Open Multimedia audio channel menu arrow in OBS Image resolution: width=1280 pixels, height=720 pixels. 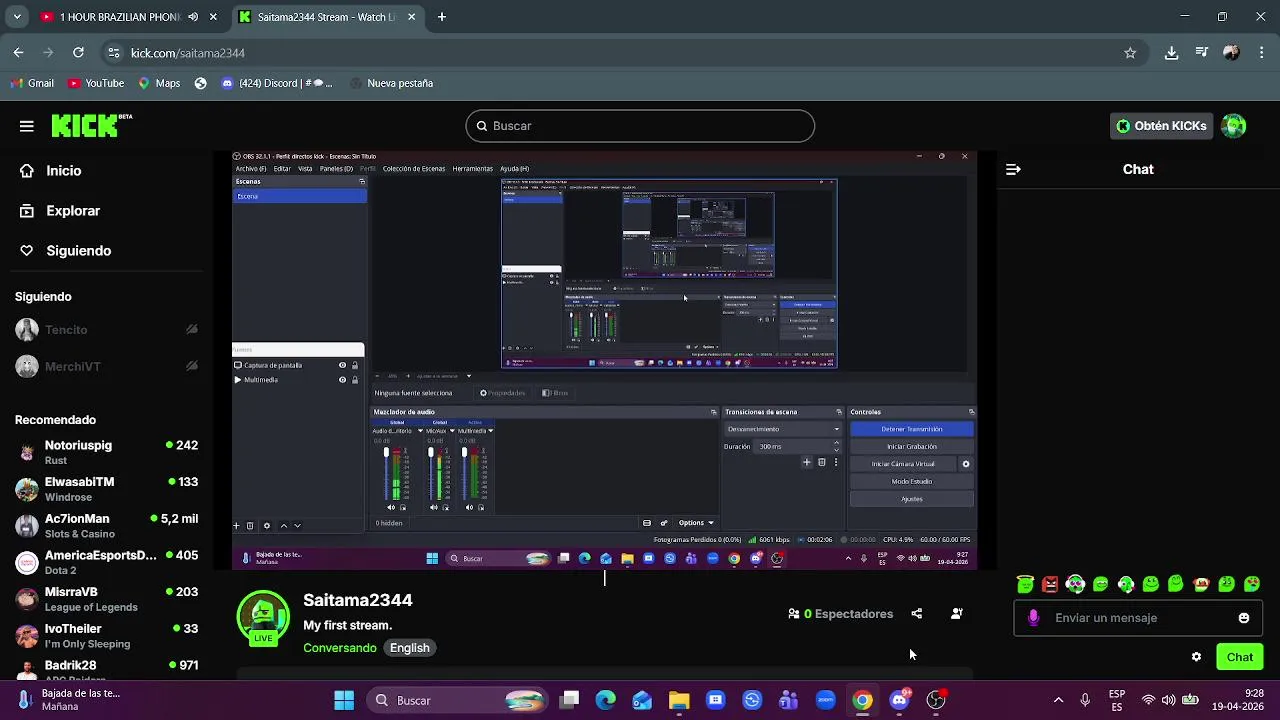tap(491, 431)
